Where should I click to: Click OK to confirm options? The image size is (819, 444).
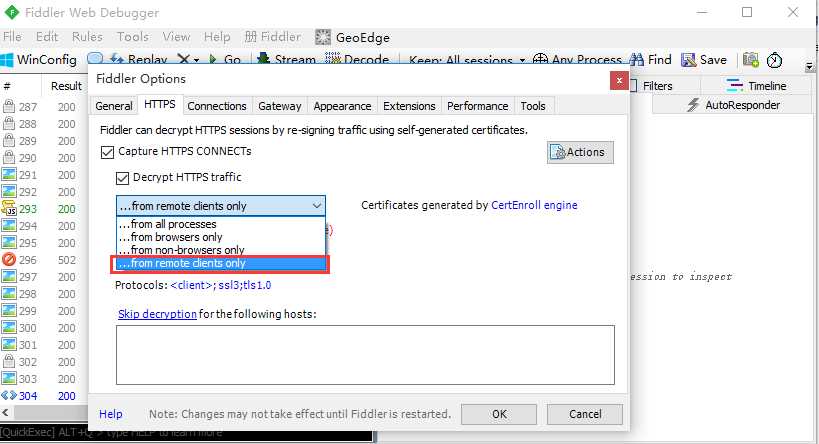tap(499, 414)
